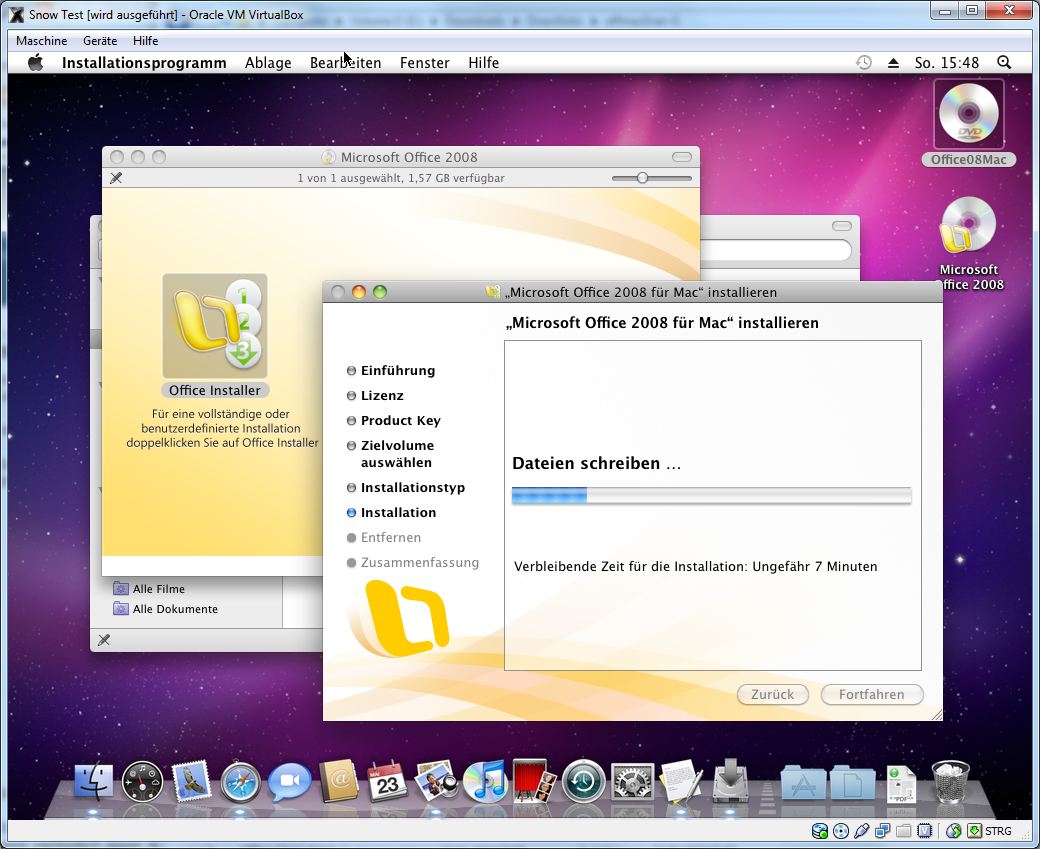Viewport: 1040px width, 849px height.
Task: Open System Preferences gear in dock
Action: pos(632,781)
